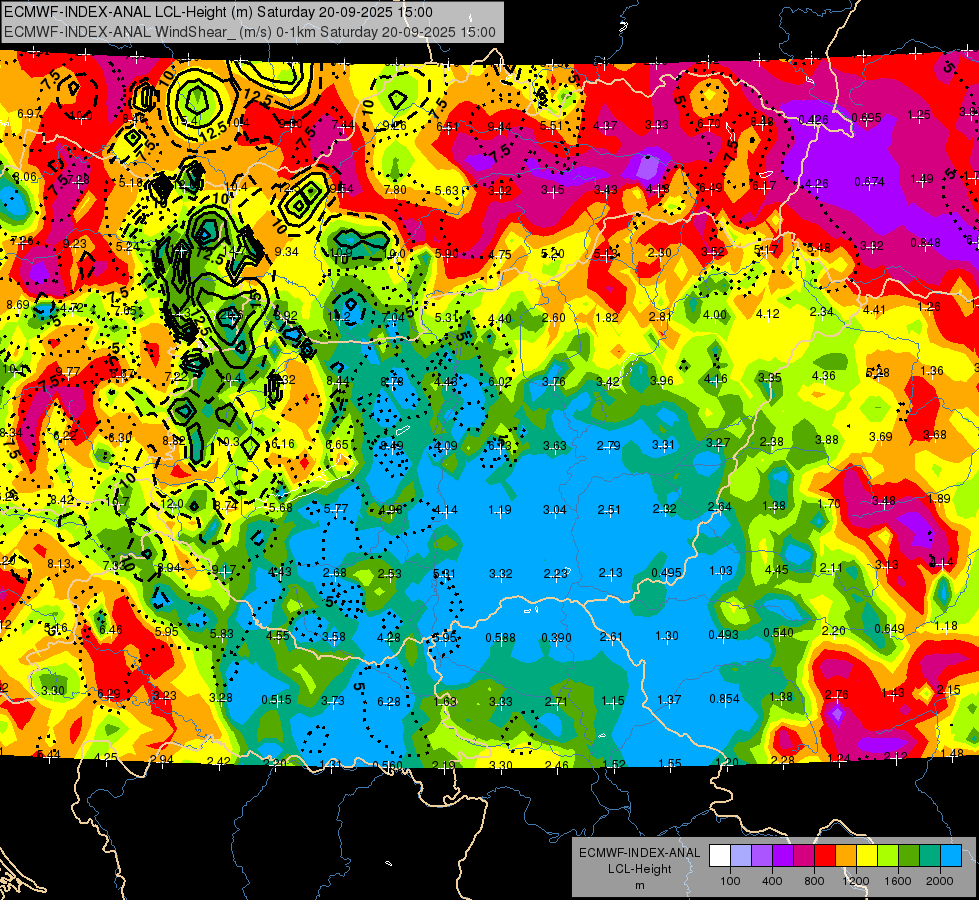Viewport: 979px width, 900px height.
Task: Click the legend tick label 1600
Action: pyautogui.click(x=898, y=881)
